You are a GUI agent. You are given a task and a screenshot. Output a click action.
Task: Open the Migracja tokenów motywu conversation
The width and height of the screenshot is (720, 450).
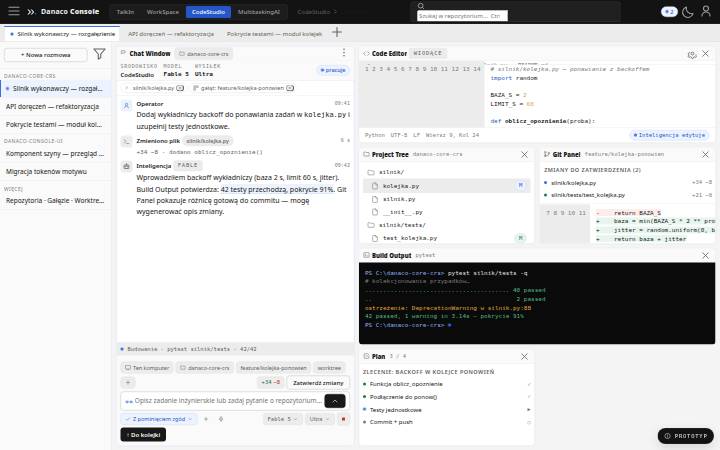55,172
